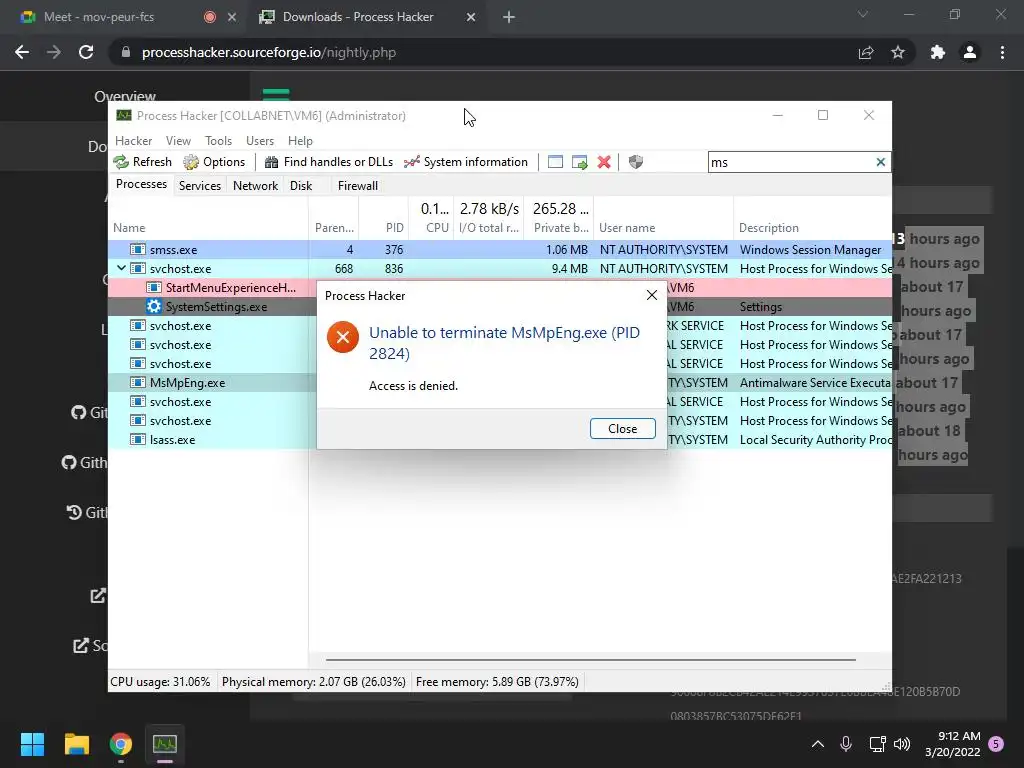
Task: Open Chrome profile icon
Action: click(x=970, y=52)
